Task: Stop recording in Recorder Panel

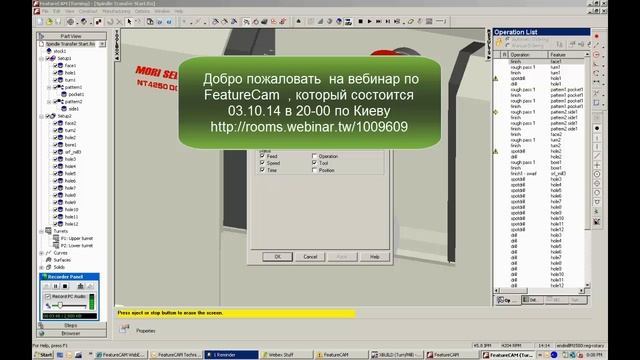Action: coord(65,286)
